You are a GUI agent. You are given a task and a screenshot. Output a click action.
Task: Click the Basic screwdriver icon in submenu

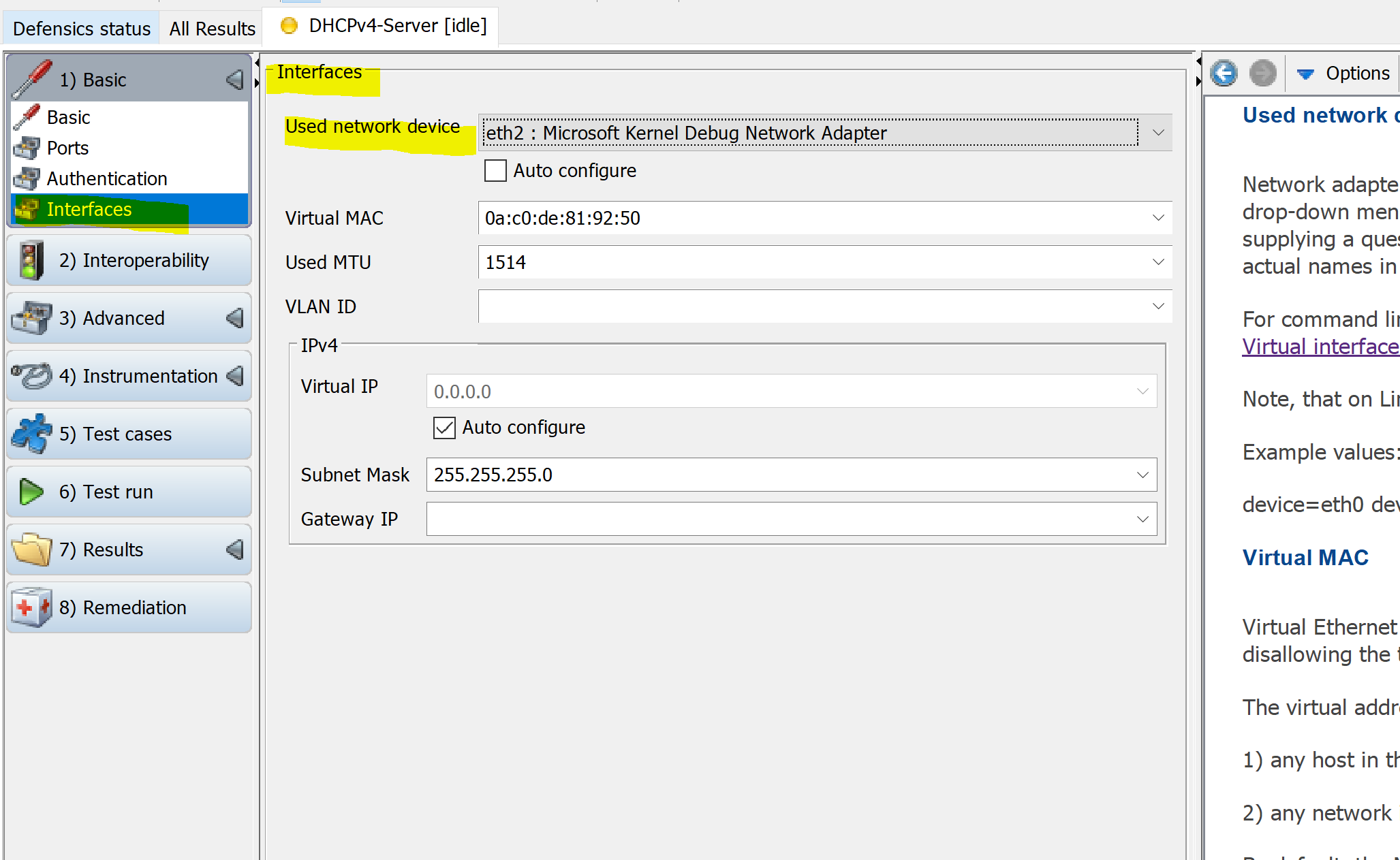(27, 117)
